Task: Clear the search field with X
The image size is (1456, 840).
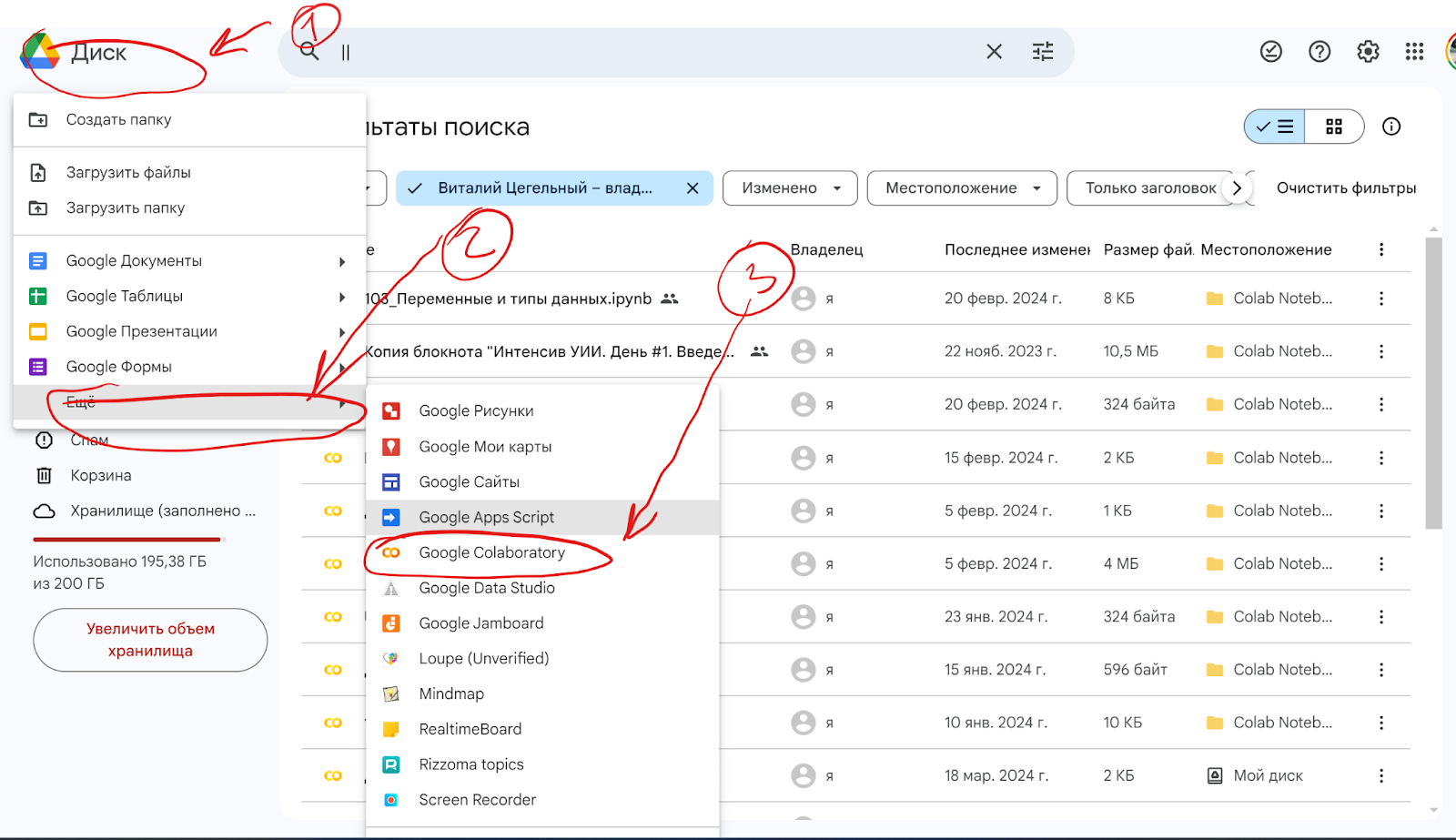Action: tap(994, 52)
